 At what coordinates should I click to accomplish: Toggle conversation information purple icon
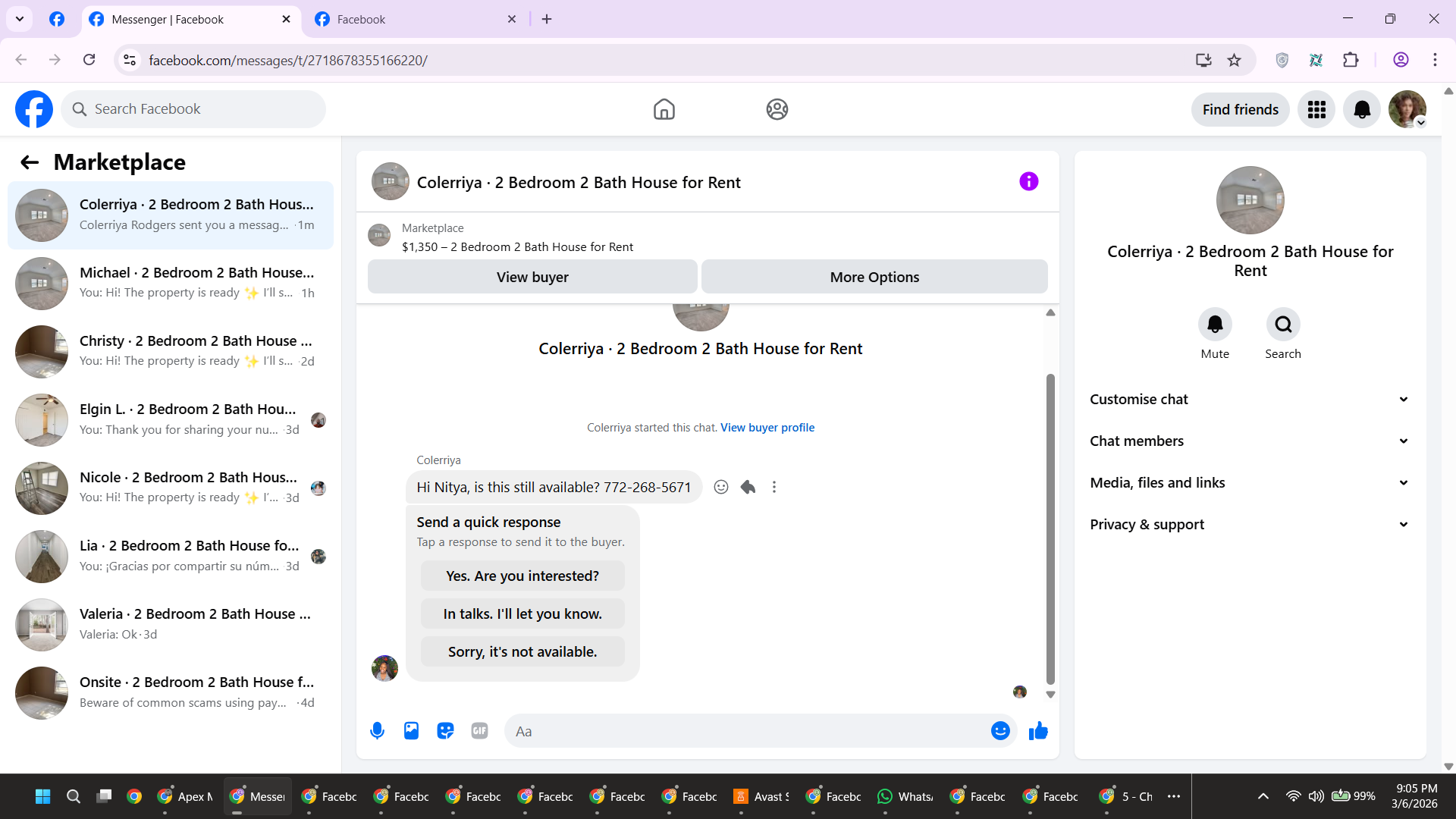1028,181
